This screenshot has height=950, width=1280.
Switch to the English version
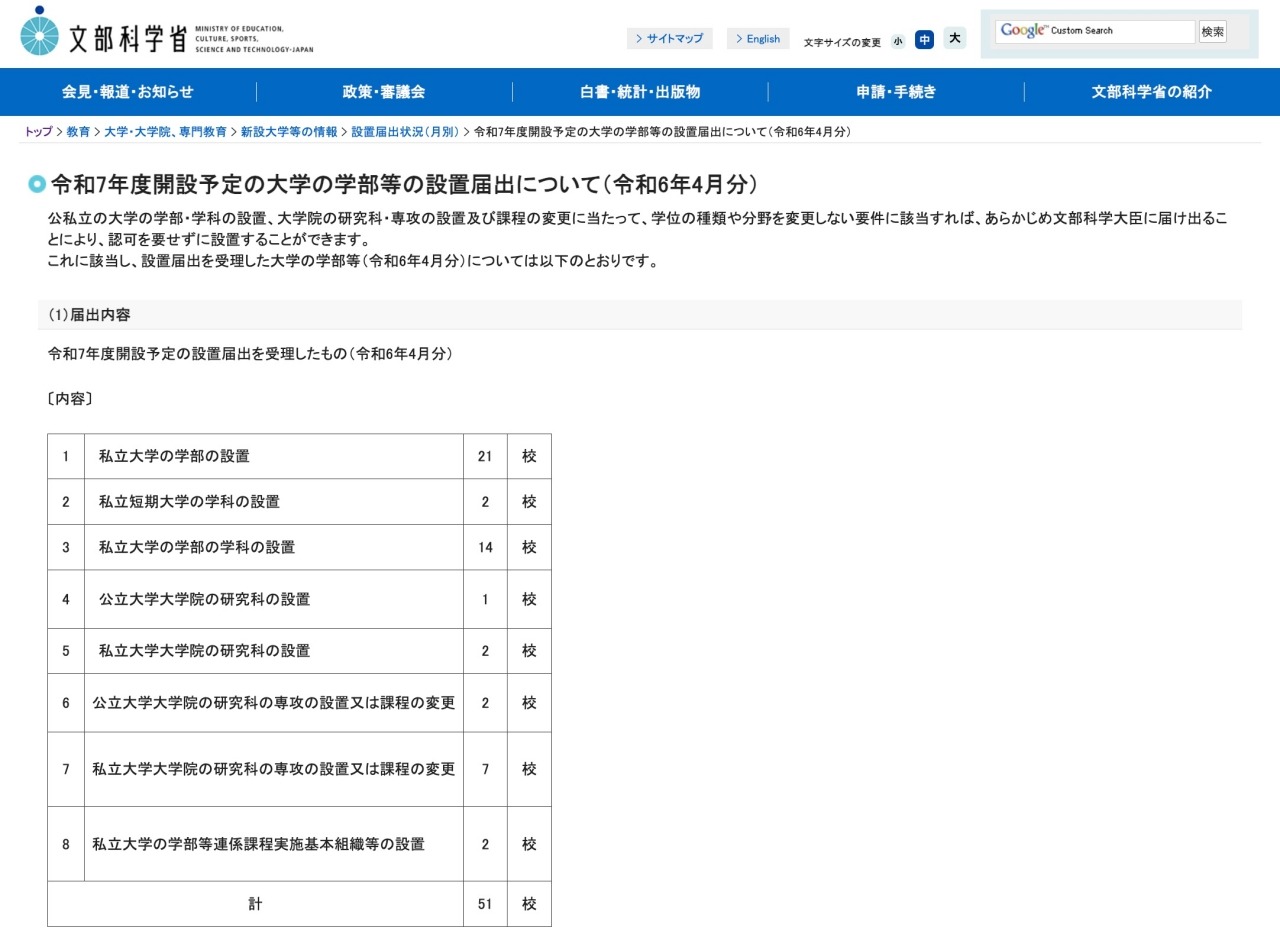pos(757,39)
